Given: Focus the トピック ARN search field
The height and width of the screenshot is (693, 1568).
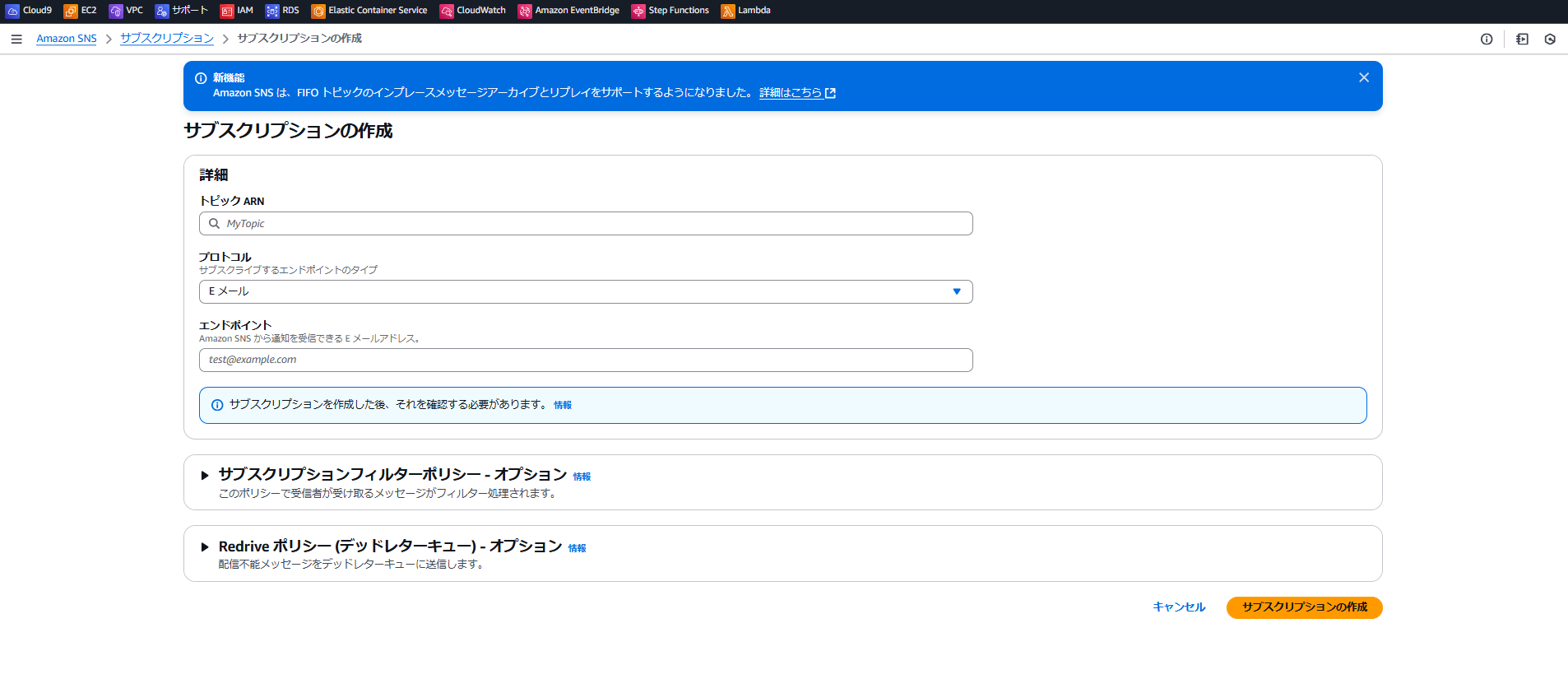Looking at the screenshot, I should click(x=586, y=223).
